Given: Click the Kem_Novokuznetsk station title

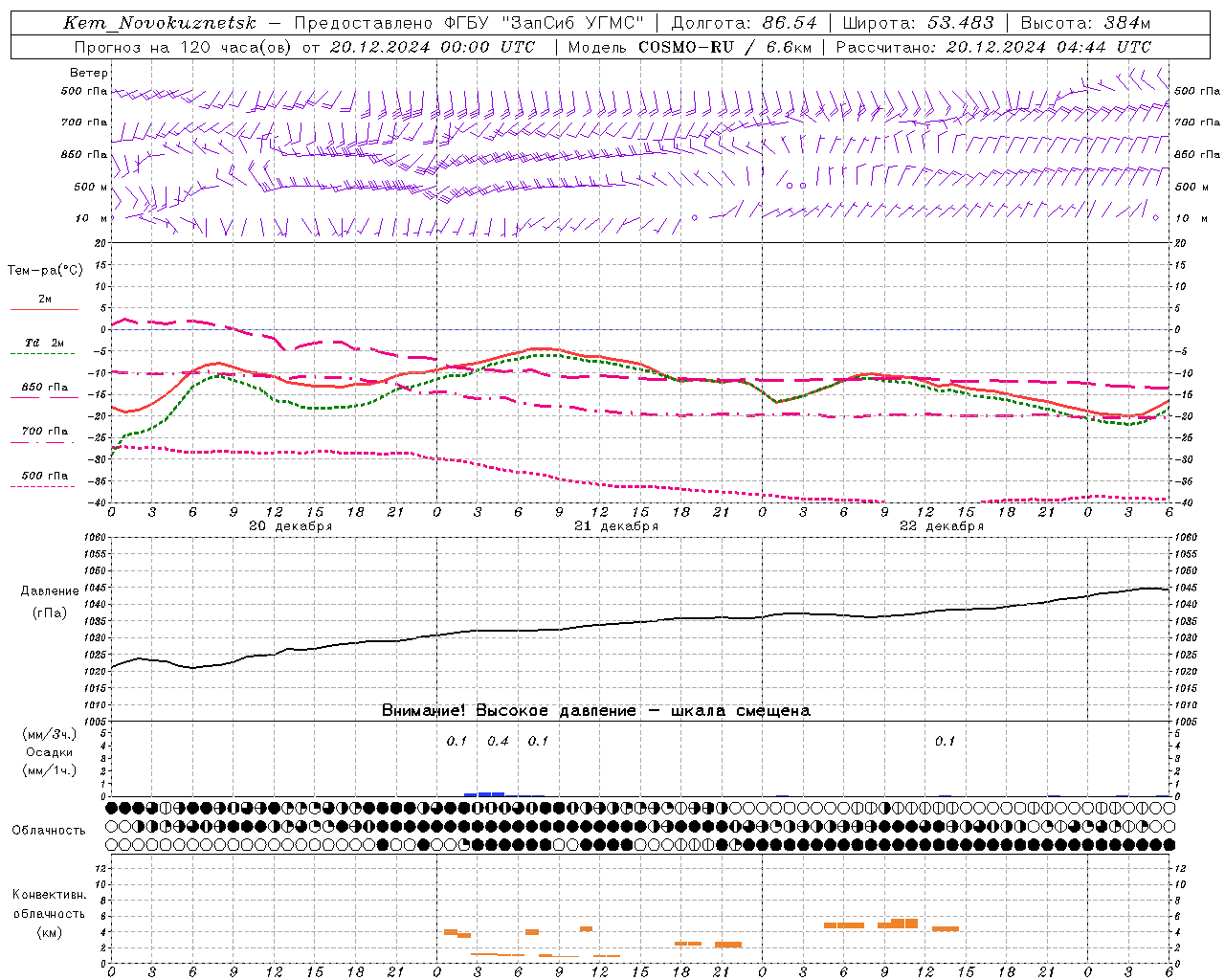Looking at the screenshot, I should [160, 23].
